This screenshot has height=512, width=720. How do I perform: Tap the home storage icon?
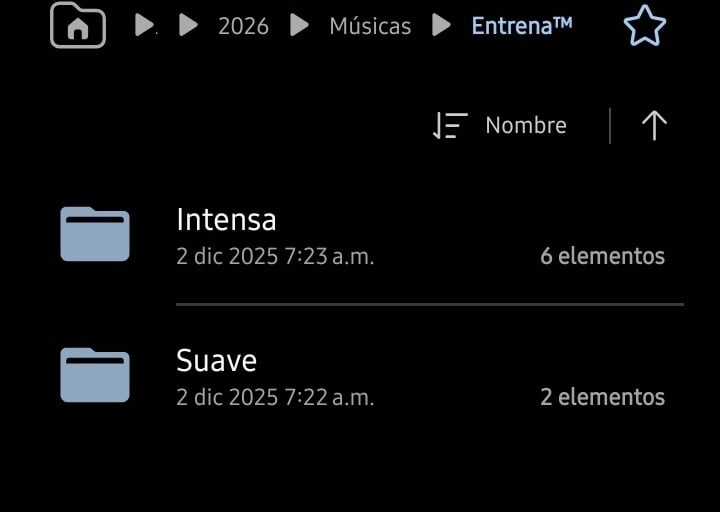pos(77,26)
